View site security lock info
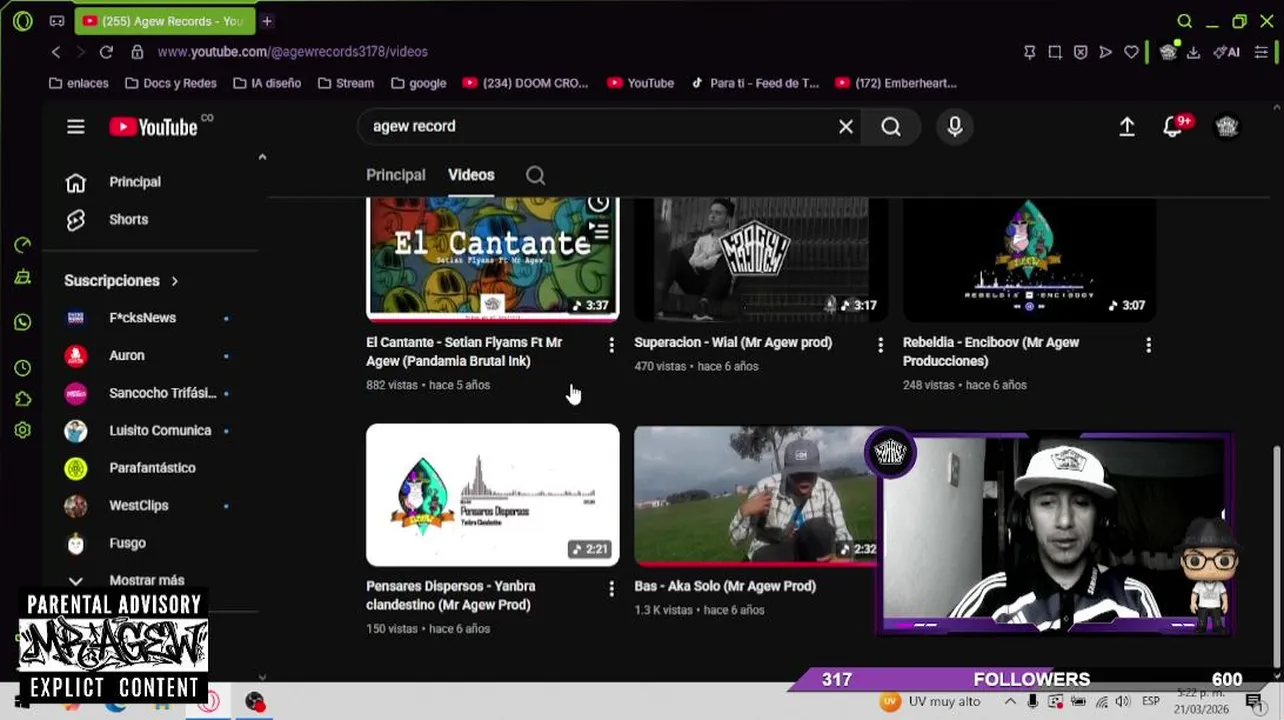The width and height of the screenshot is (1284, 720). point(137,52)
